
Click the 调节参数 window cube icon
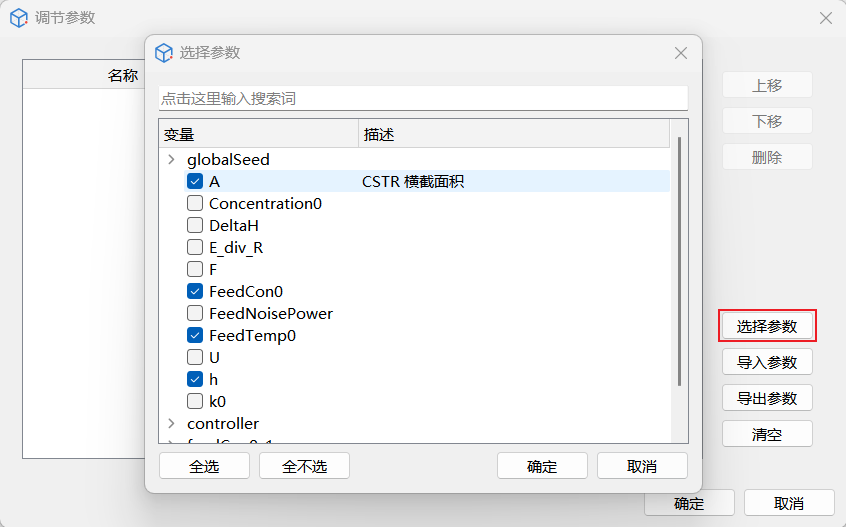pos(19,18)
